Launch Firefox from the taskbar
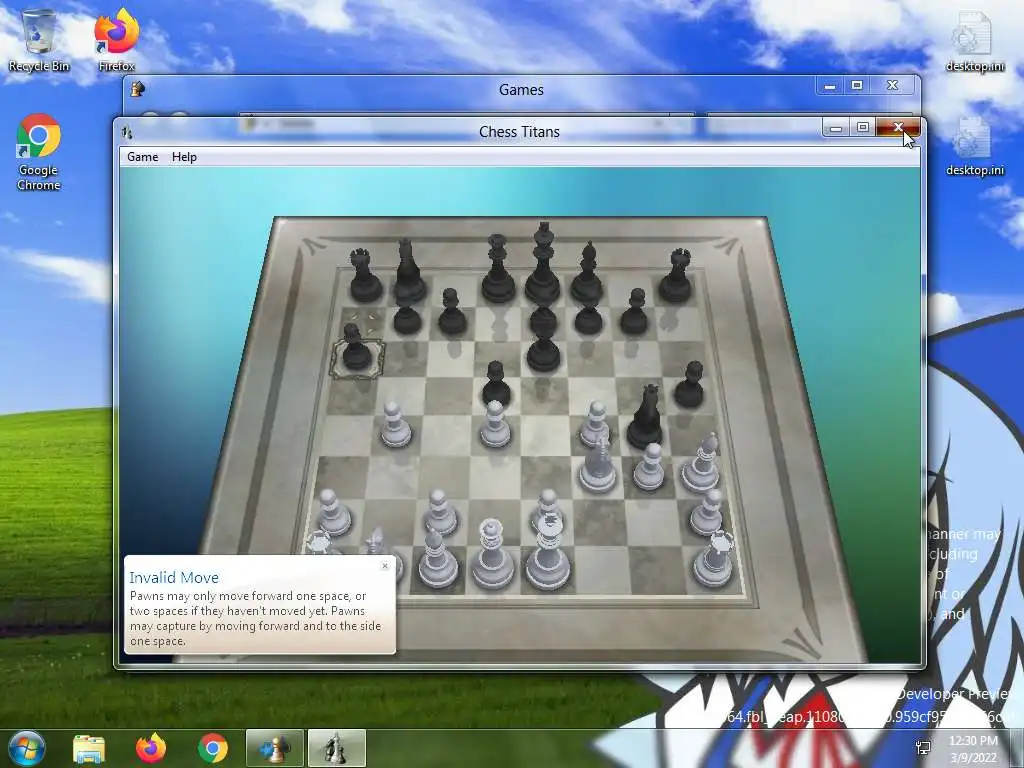This screenshot has height=768, width=1024. 151,748
